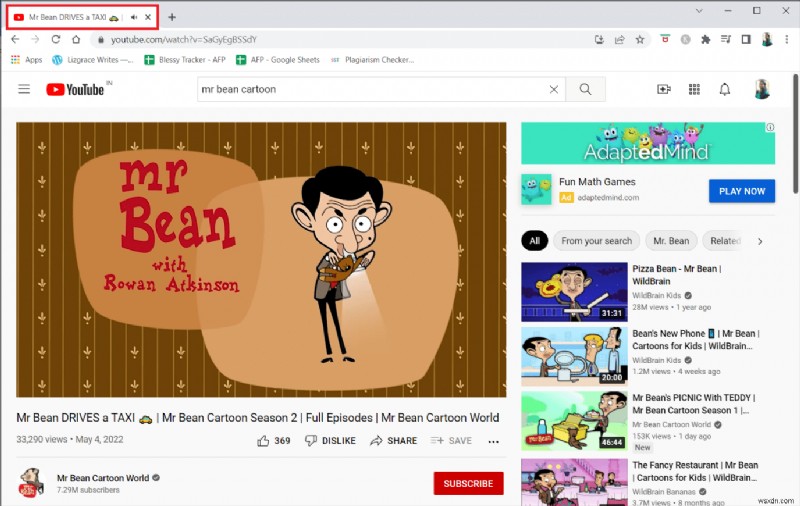Dislike the video
Image resolution: width=800 pixels, height=506 pixels.
[330, 441]
